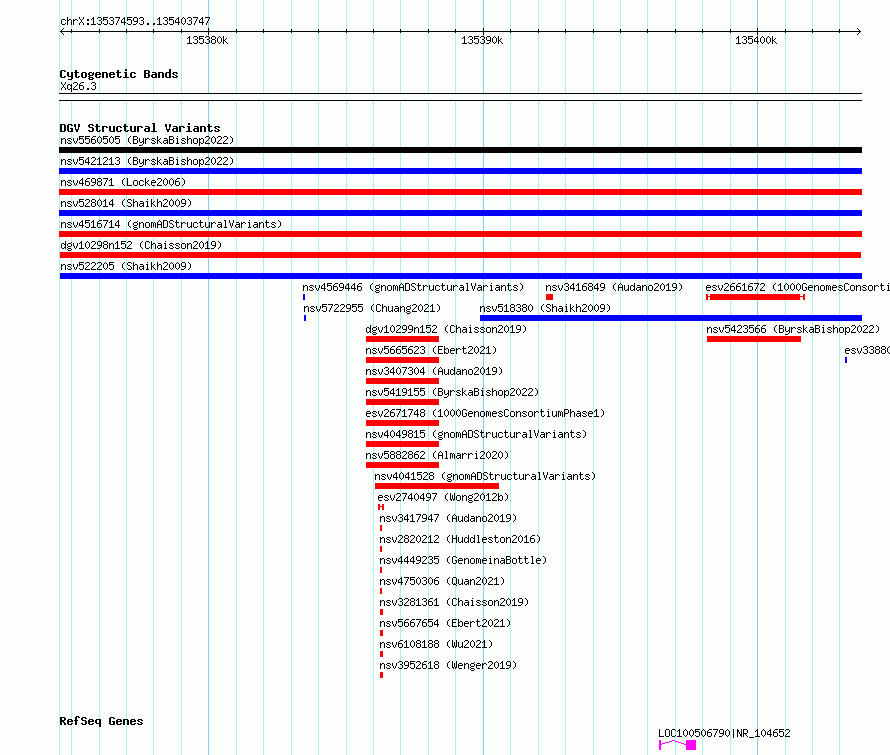Screen dimensions: 890x755
Task: Click esv2740497 (Wong2012b) label
Action: 443,497
